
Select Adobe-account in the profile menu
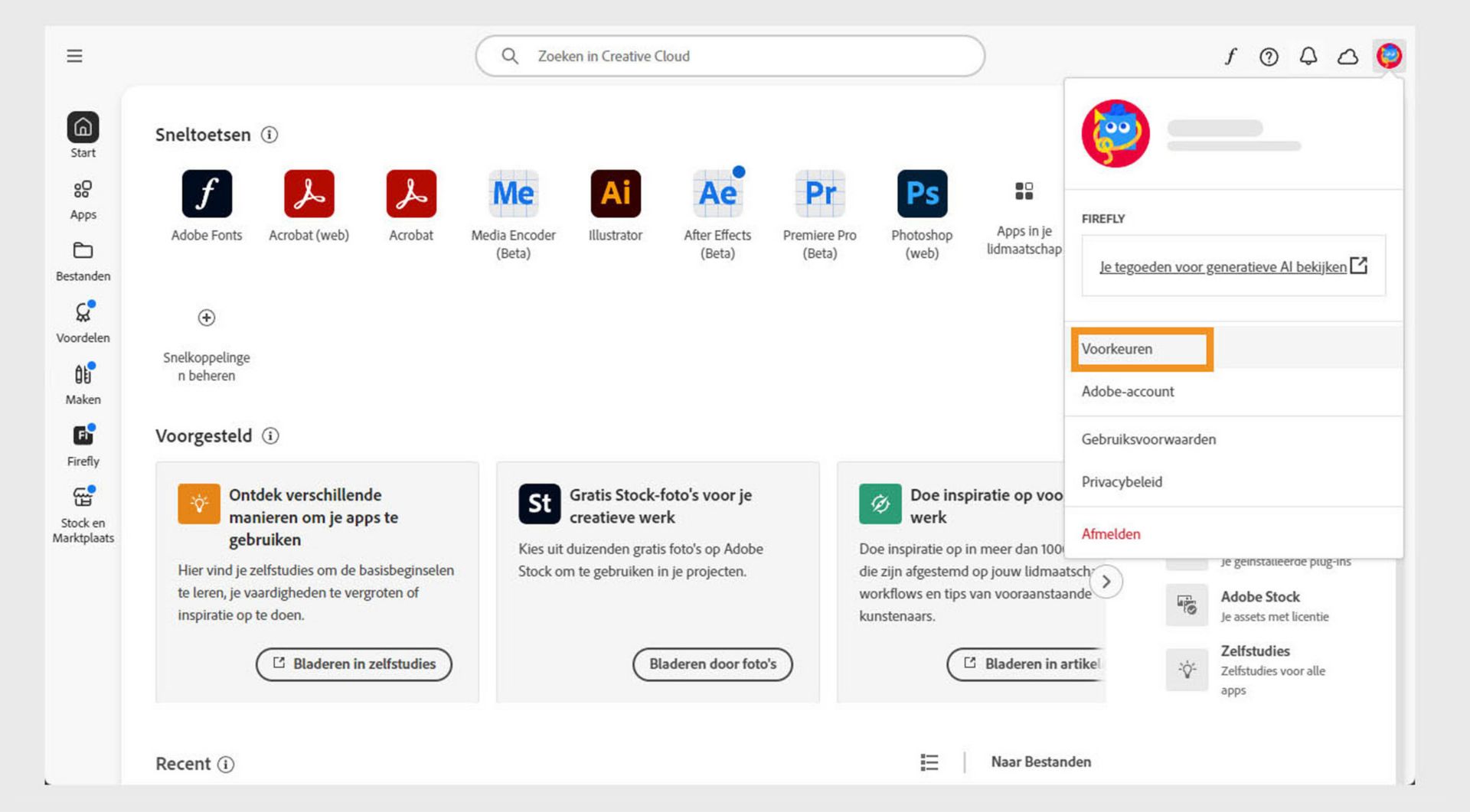(x=1233, y=391)
